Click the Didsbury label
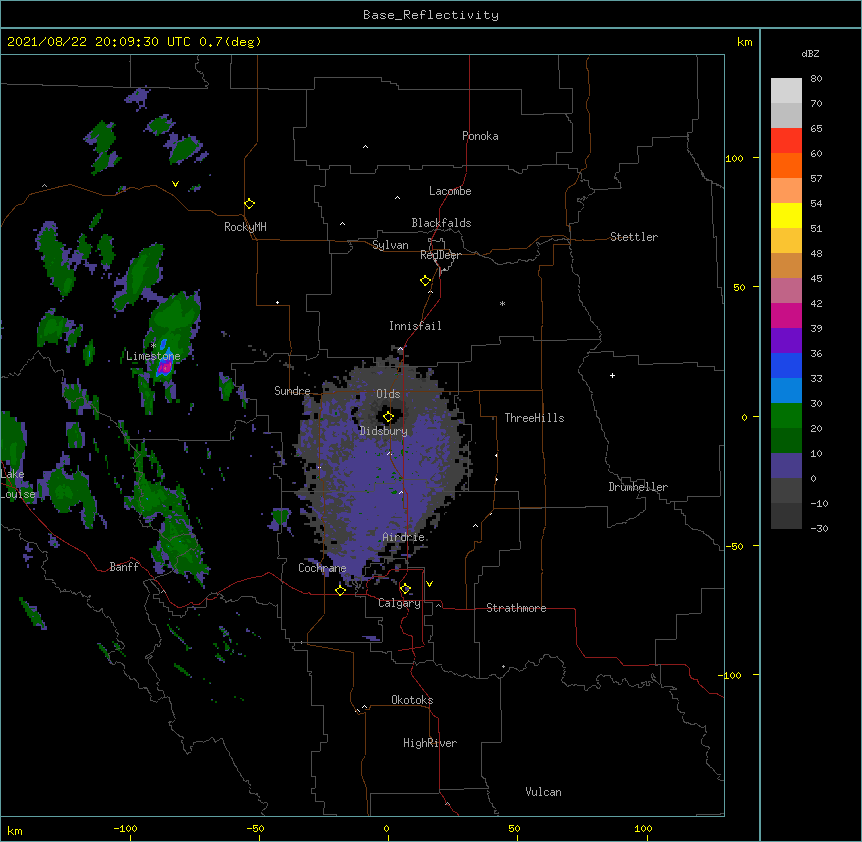The height and width of the screenshot is (842, 862). (x=384, y=431)
